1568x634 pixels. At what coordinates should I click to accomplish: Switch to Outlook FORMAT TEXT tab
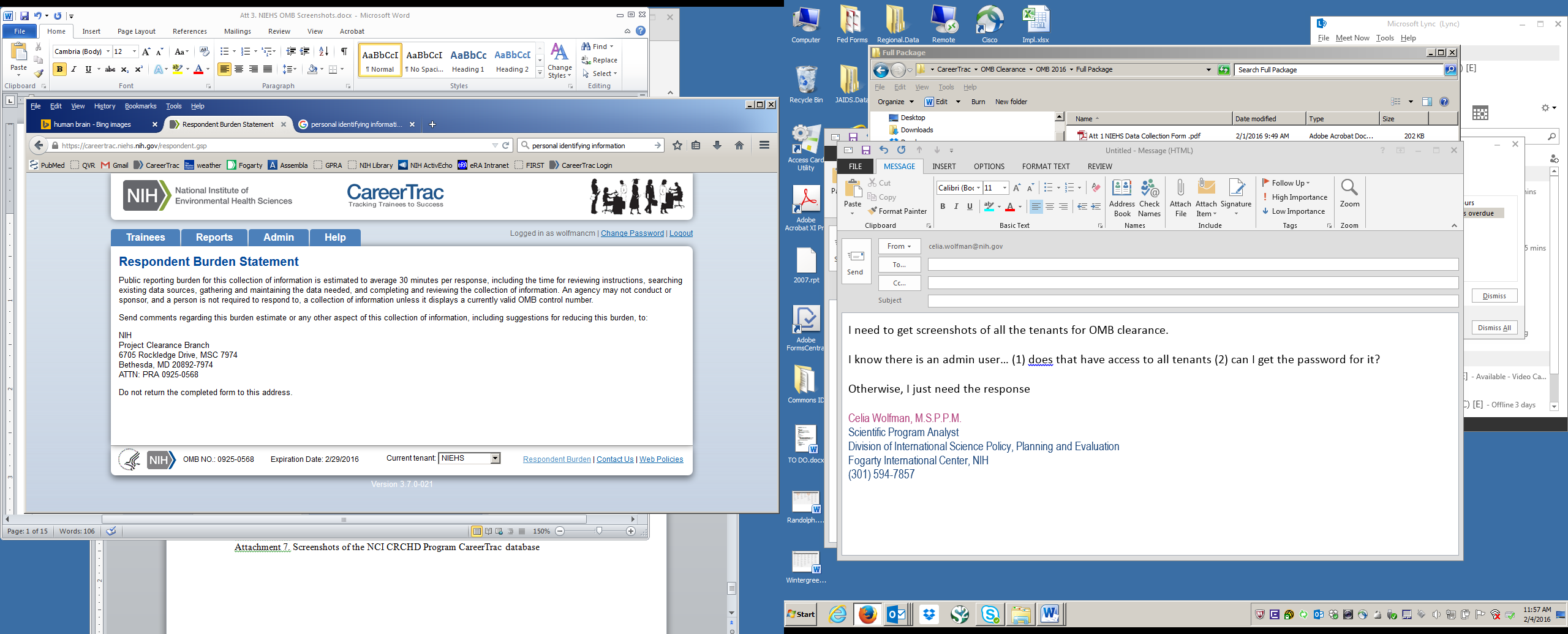(x=1046, y=166)
